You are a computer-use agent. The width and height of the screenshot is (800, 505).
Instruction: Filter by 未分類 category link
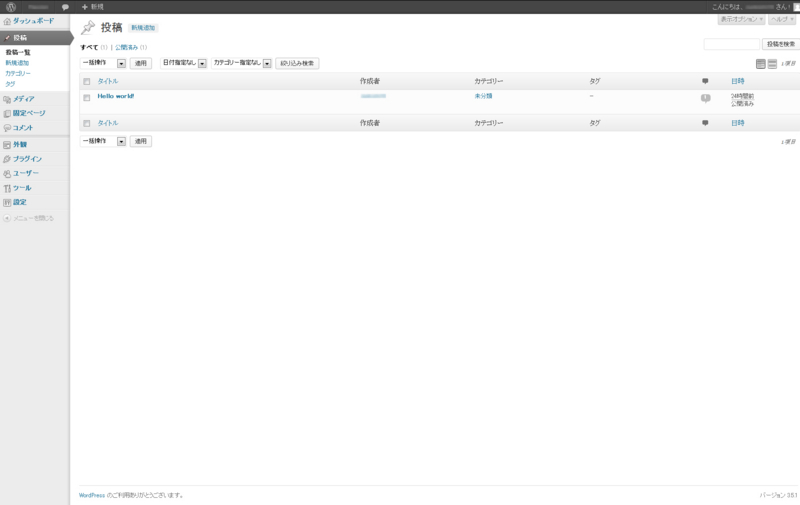[483, 96]
